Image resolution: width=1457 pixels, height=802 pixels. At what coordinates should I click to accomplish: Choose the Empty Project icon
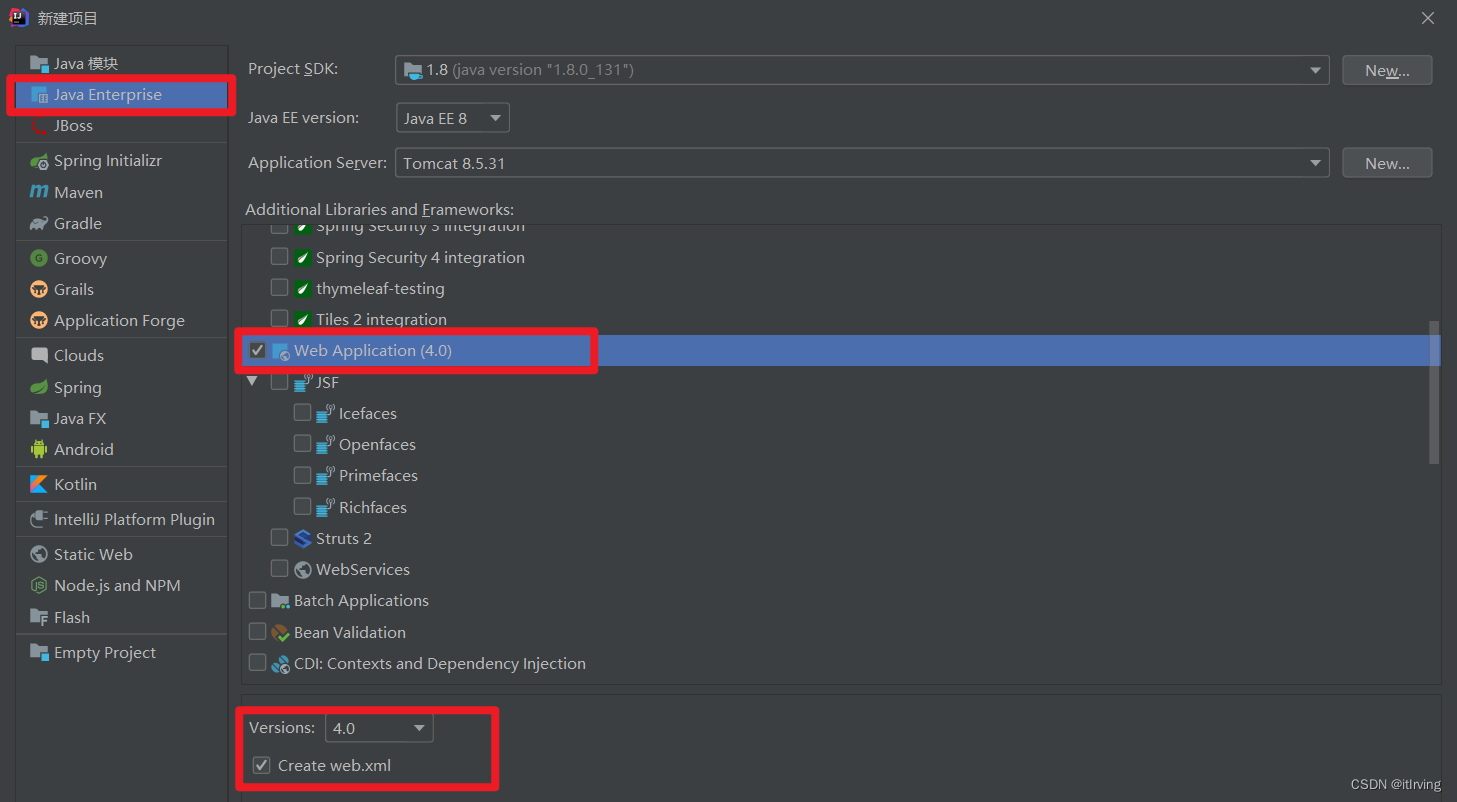click(x=39, y=653)
